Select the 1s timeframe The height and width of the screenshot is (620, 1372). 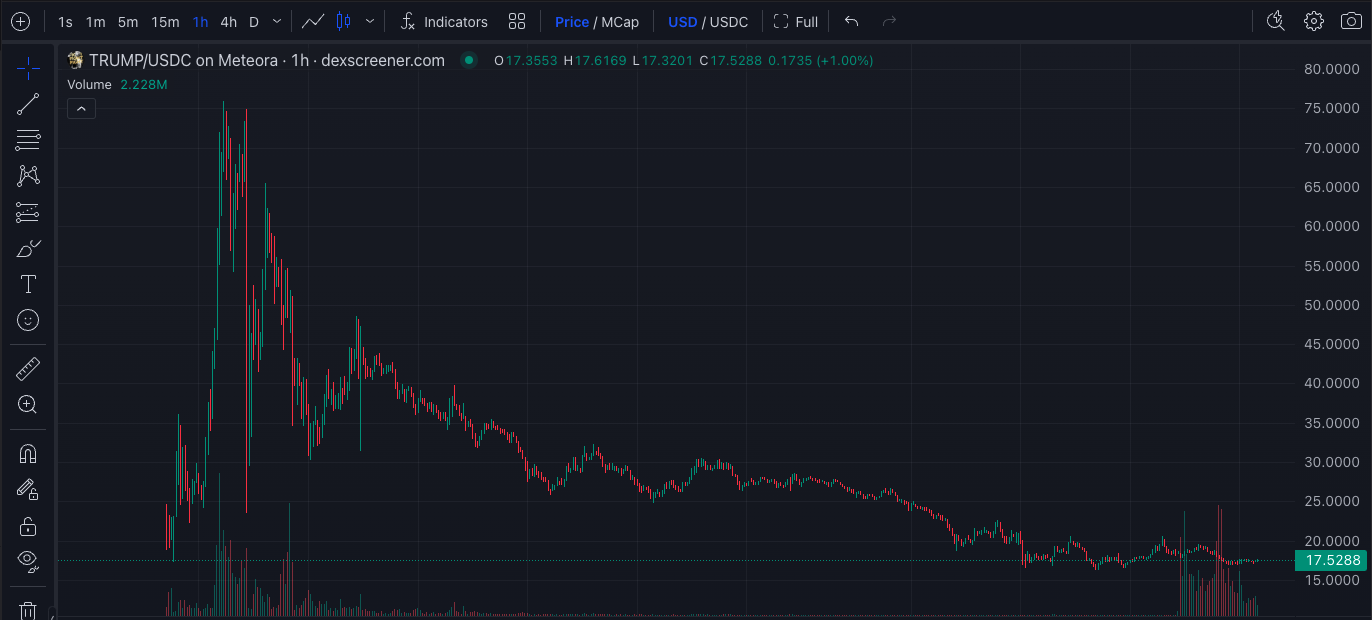click(x=65, y=21)
